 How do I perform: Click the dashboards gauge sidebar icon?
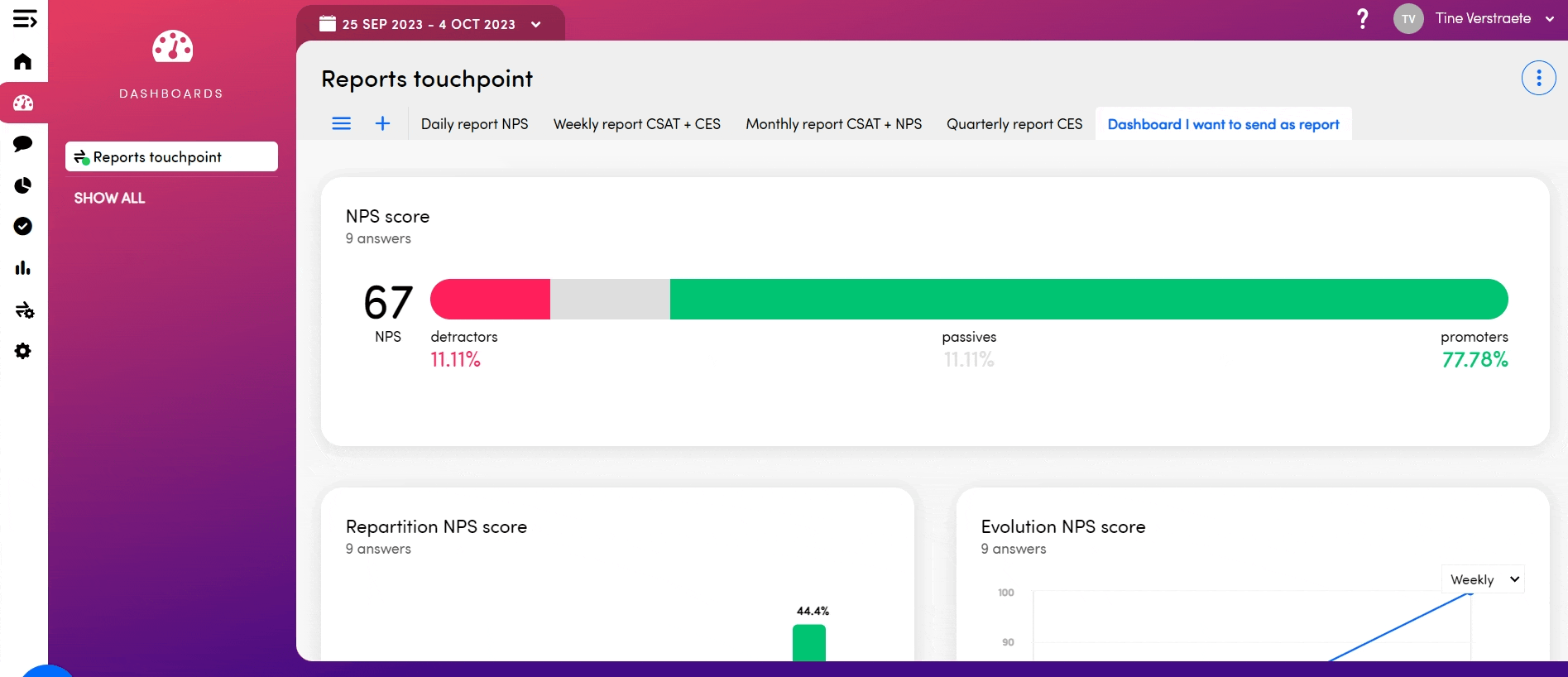(x=23, y=103)
